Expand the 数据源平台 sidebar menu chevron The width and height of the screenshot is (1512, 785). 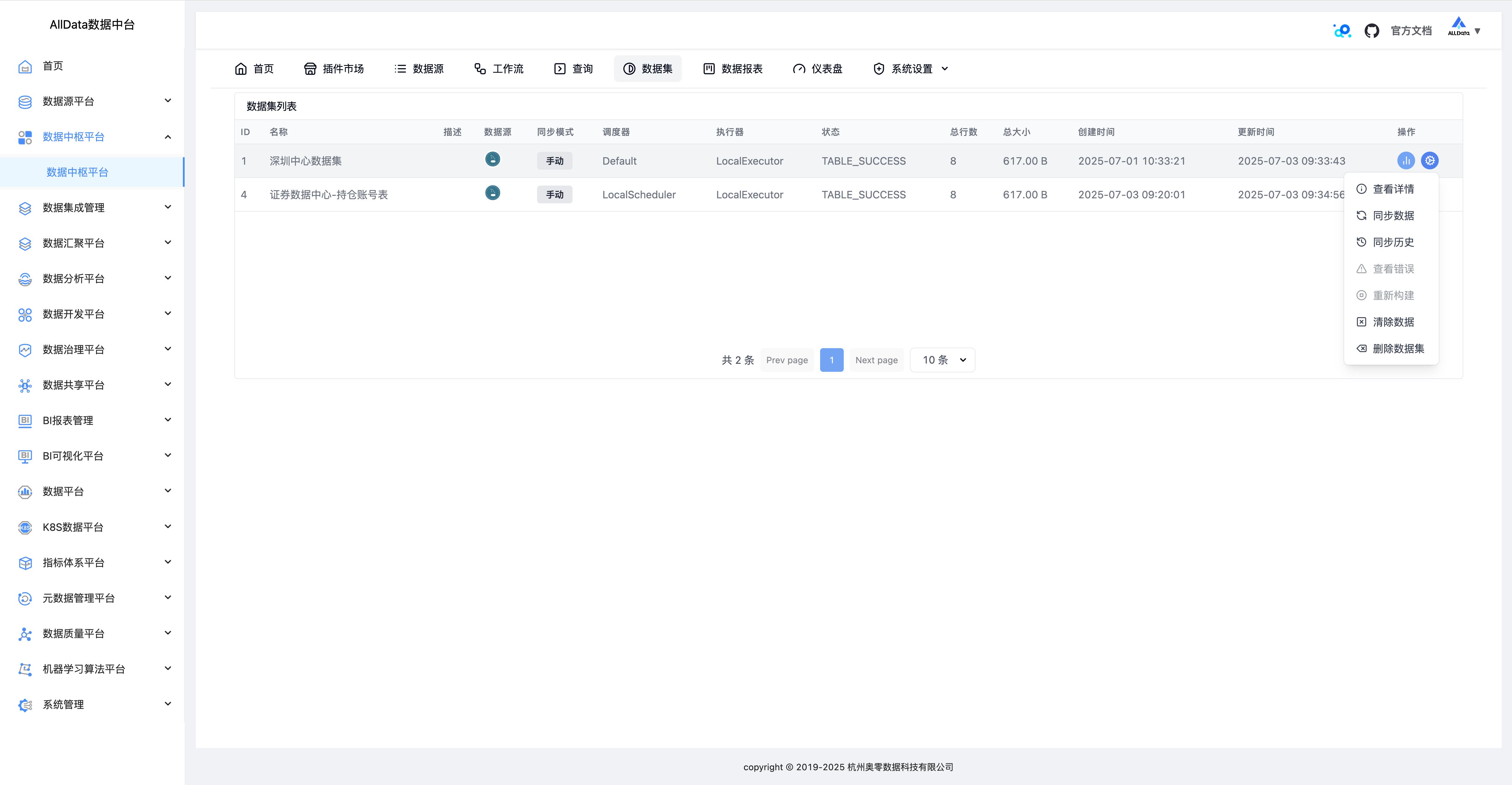tap(168, 100)
